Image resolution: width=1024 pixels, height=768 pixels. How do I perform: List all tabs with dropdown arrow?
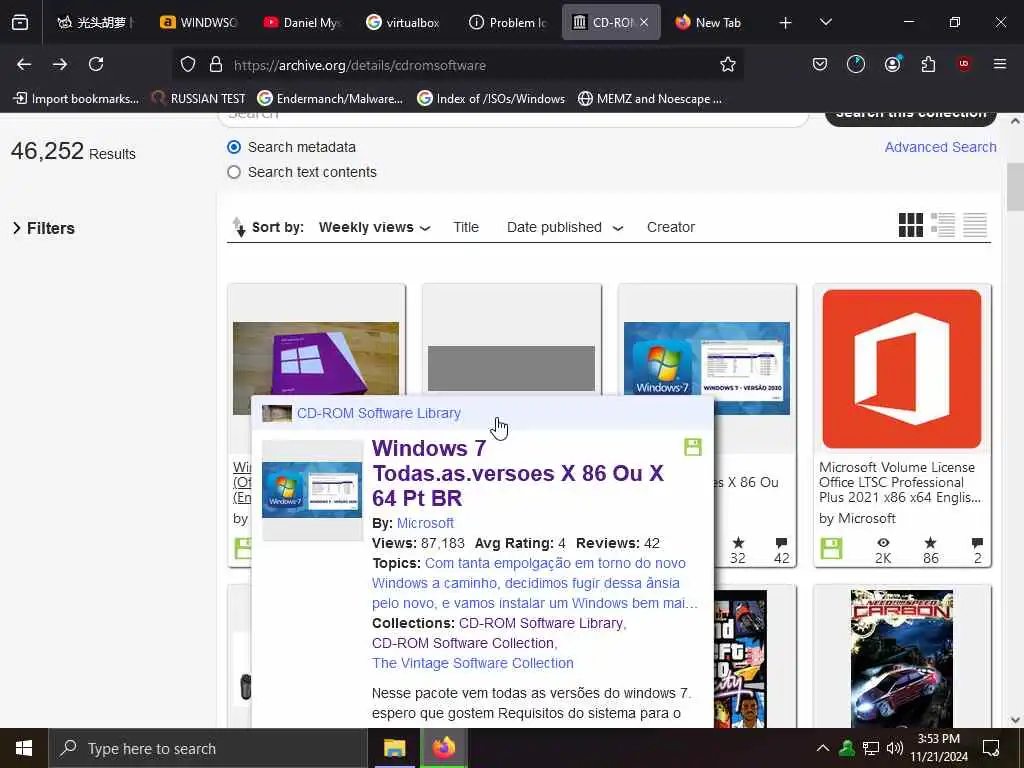pyautogui.click(x=825, y=22)
